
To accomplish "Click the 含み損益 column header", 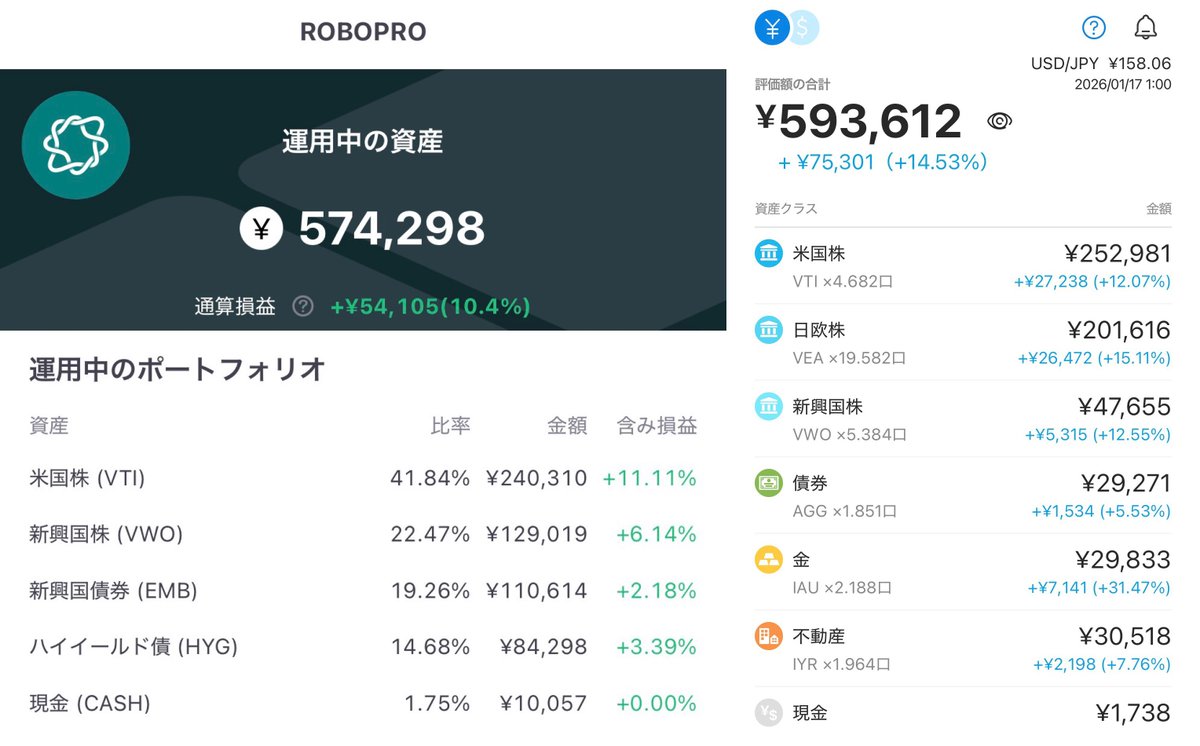I will tap(657, 426).
